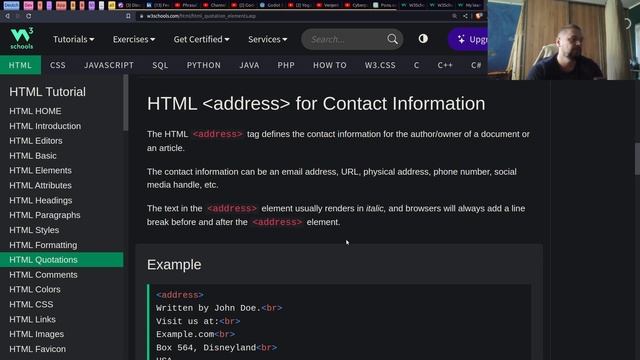This screenshot has height=360, width=640.
Task: Open HTML Formatting in sidebar
Action: [x=62, y=245]
